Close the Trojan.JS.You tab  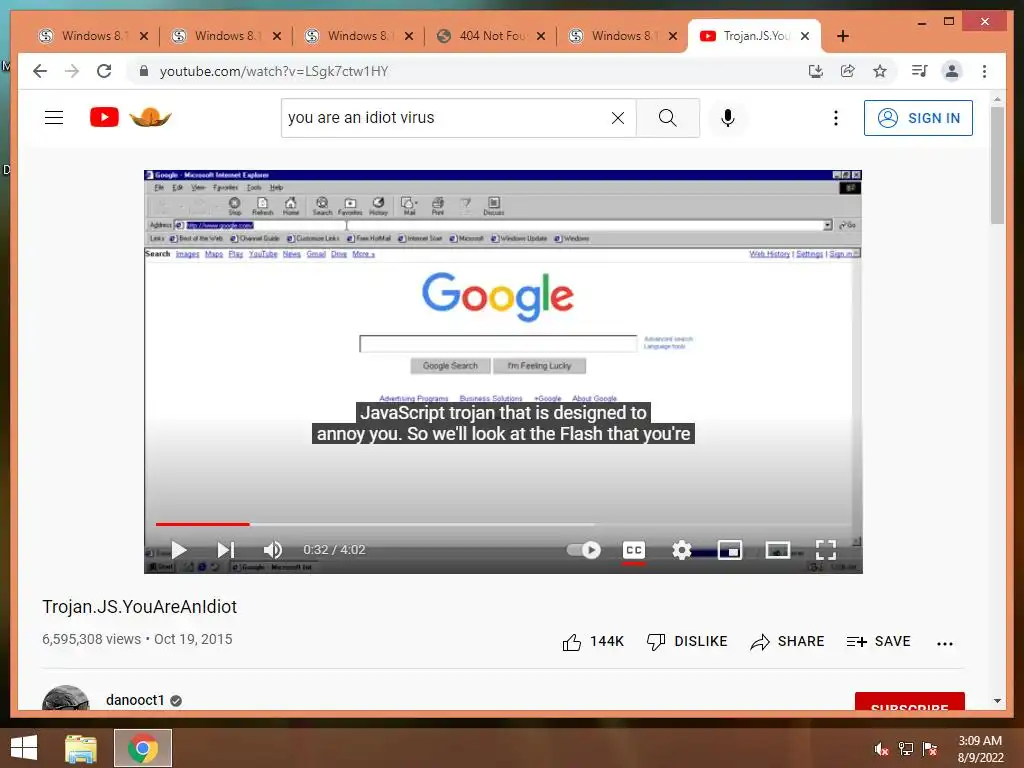click(805, 36)
